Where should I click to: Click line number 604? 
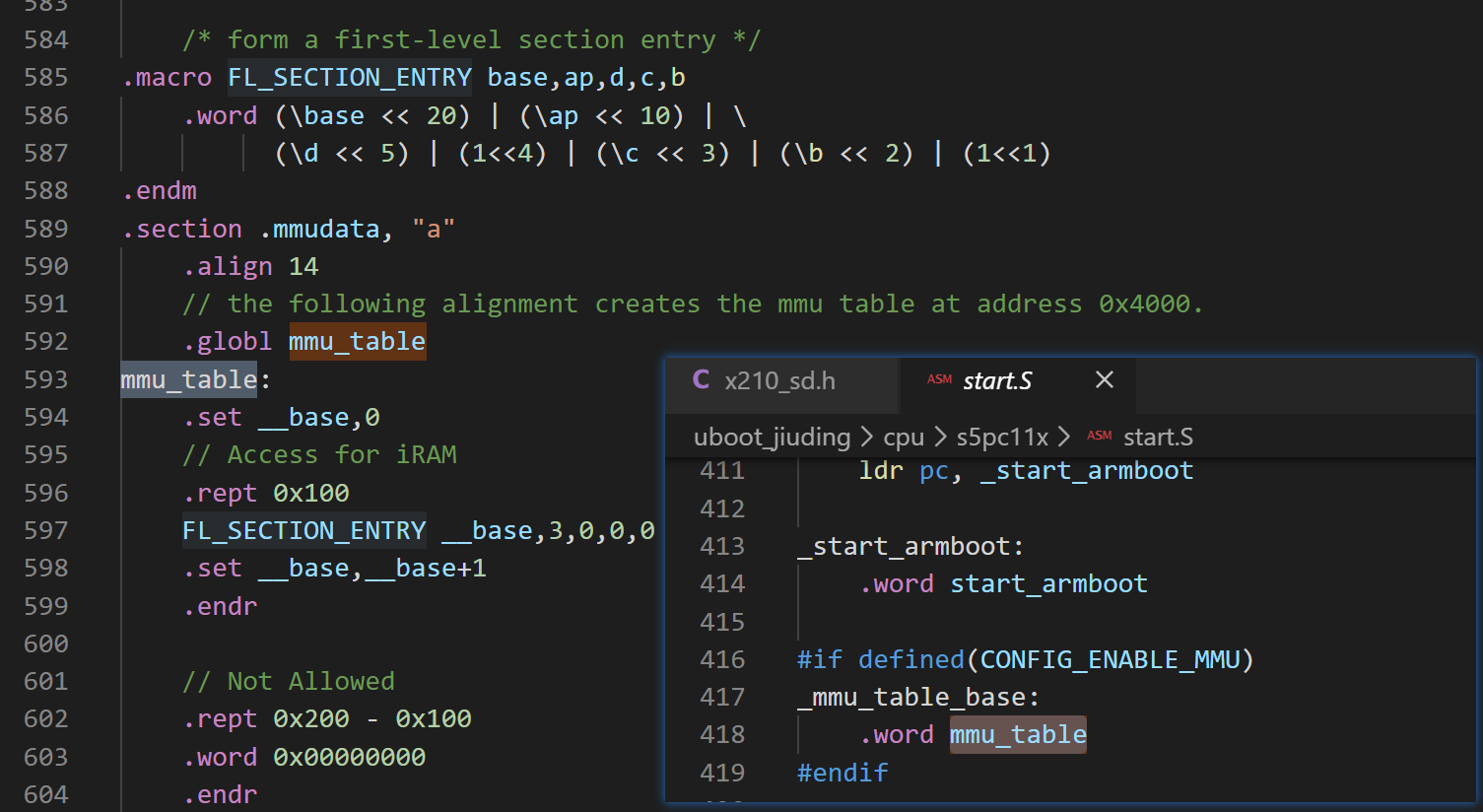click(46, 794)
